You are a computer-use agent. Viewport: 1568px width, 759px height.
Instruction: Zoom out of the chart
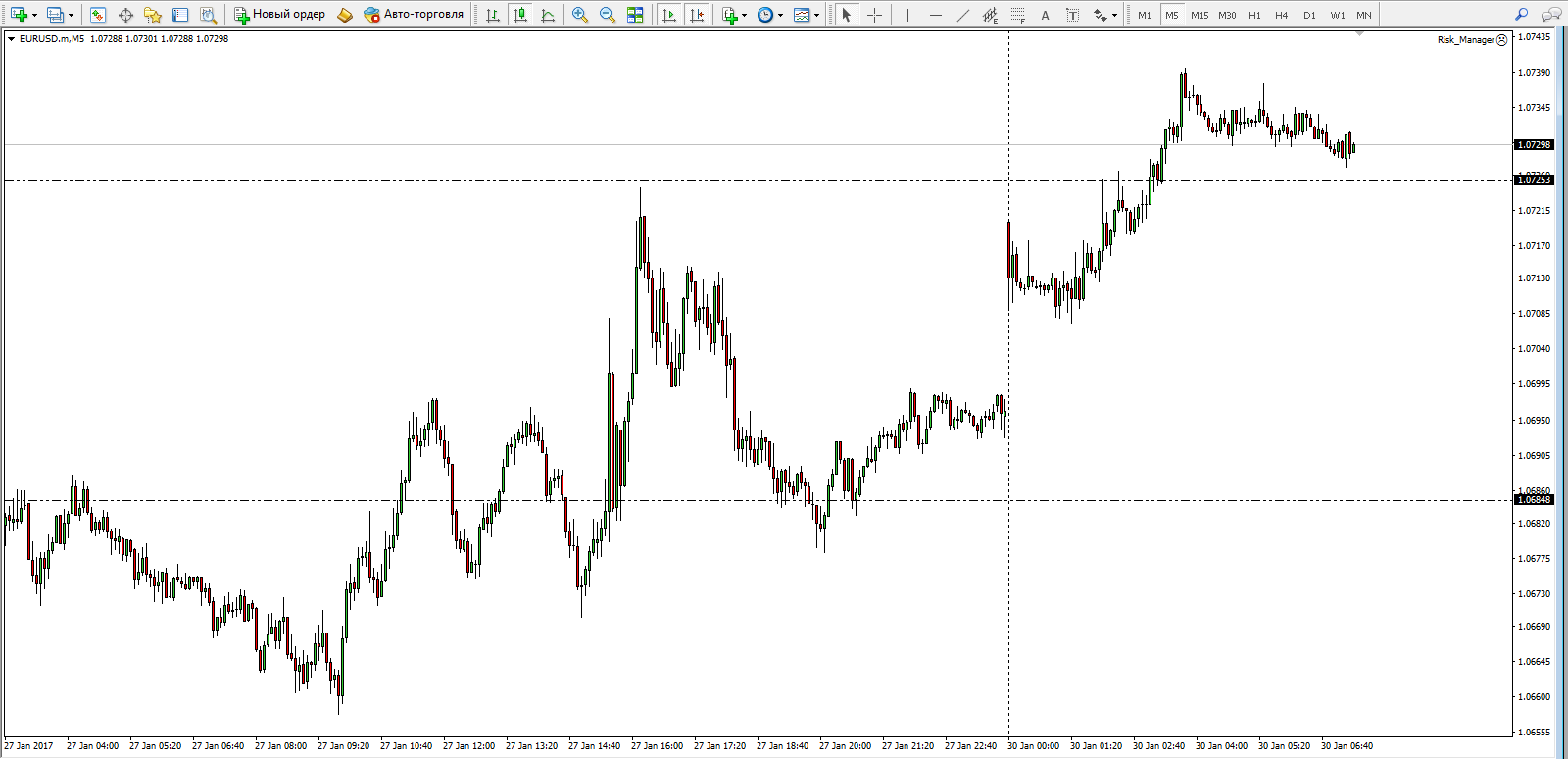pyautogui.click(x=608, y=15)
